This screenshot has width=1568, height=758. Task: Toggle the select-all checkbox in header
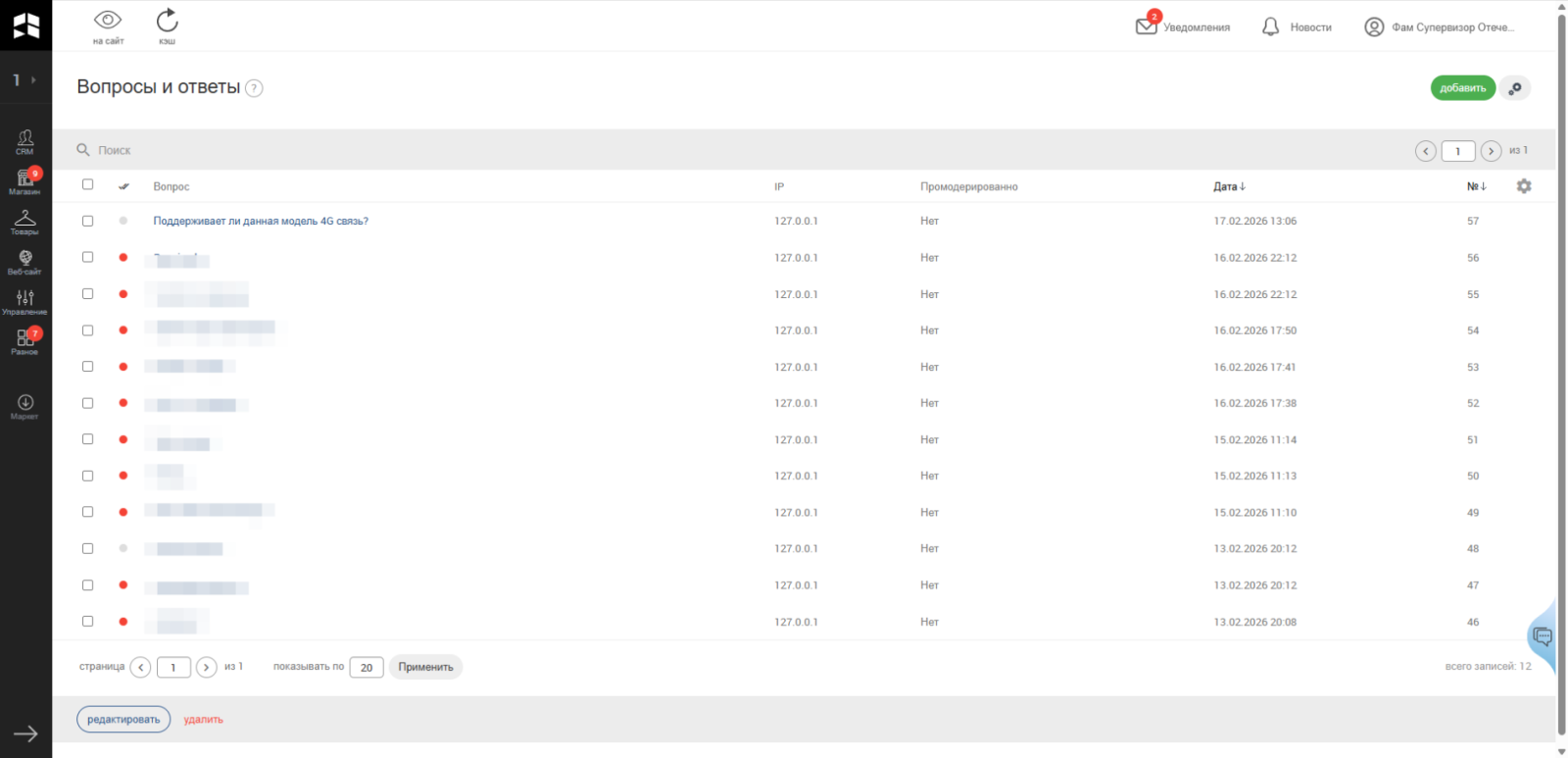pyautogui.click(x=87, y=184)
